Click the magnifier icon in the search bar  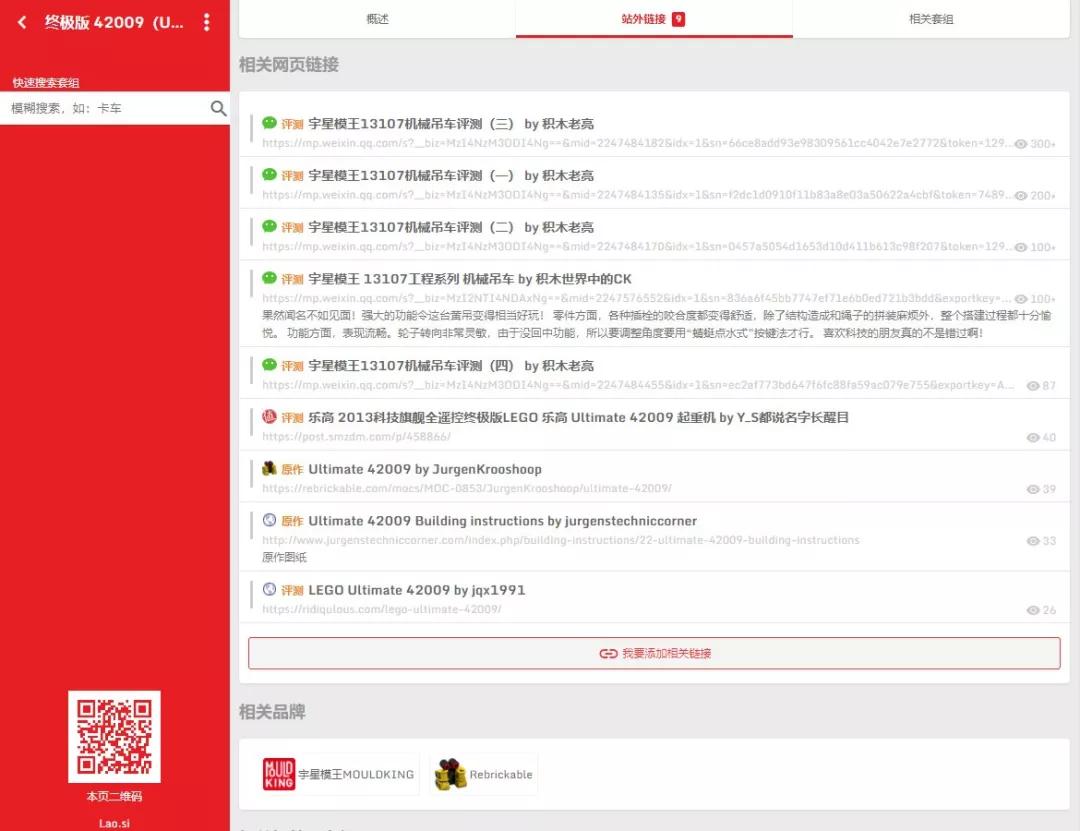click(219, 108)
